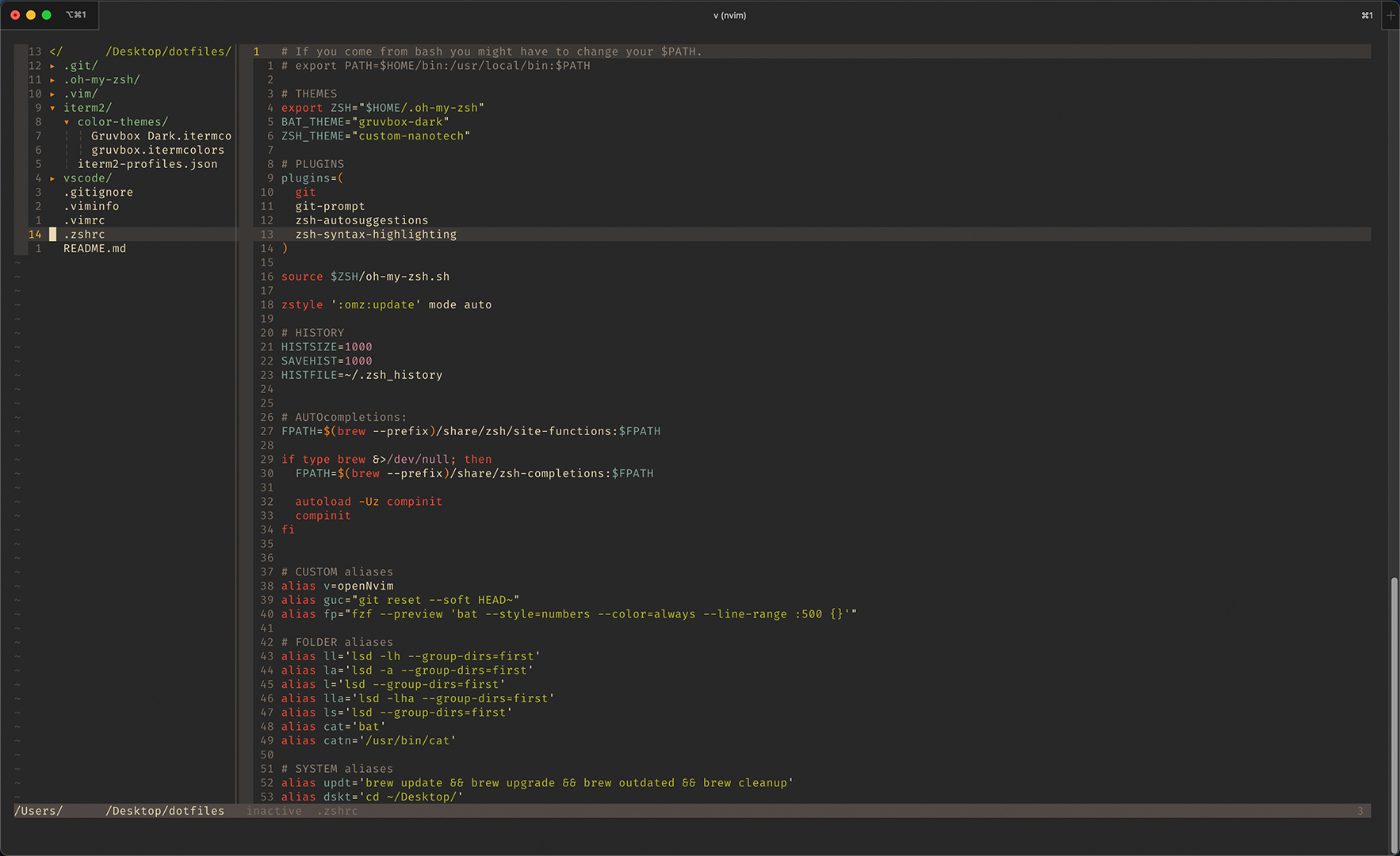Click 'autoload -Uz compinit' line
The height and width of the screenshot is (856, 1400).
(x=369, y=502)
